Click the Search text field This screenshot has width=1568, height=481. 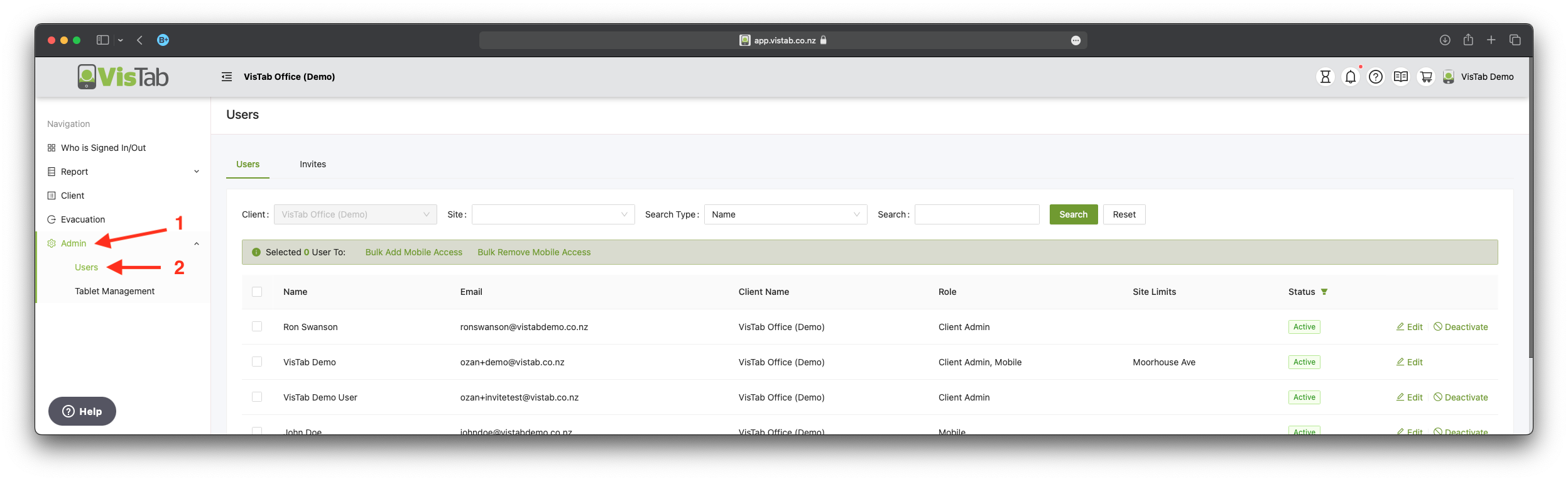tap(977, 214)
